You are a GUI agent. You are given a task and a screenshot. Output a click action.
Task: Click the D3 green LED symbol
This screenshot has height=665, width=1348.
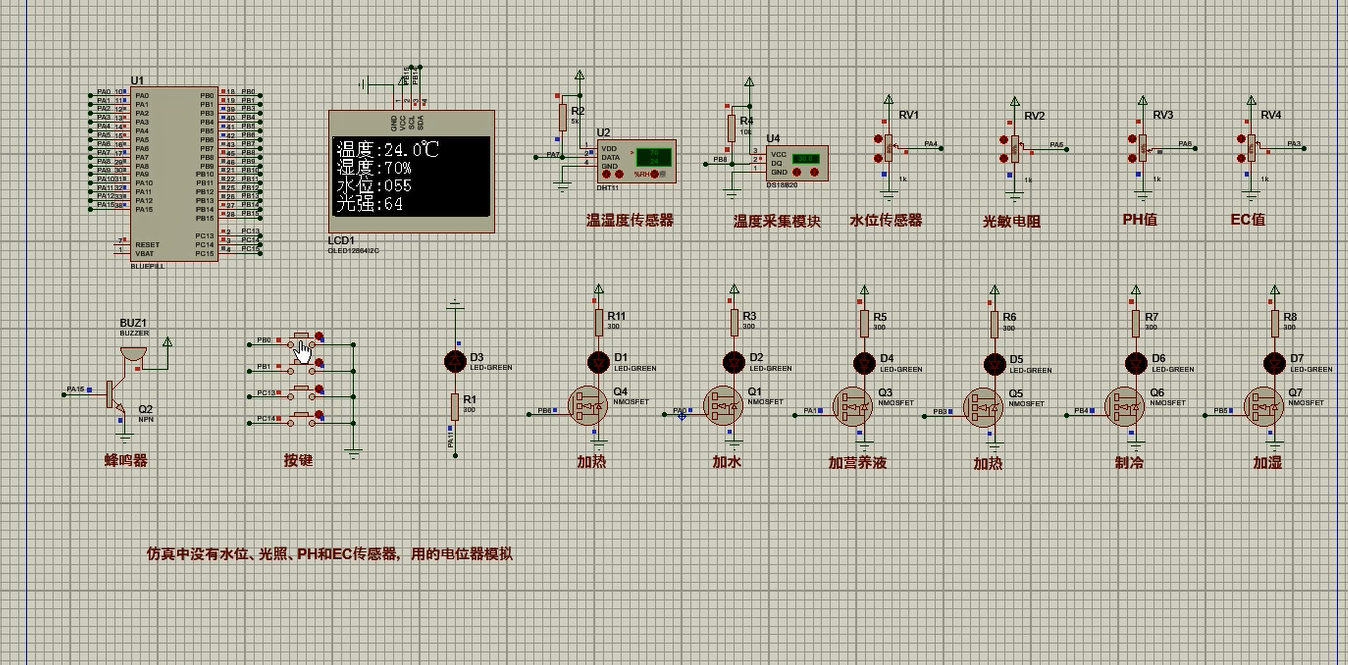point(455,360)
